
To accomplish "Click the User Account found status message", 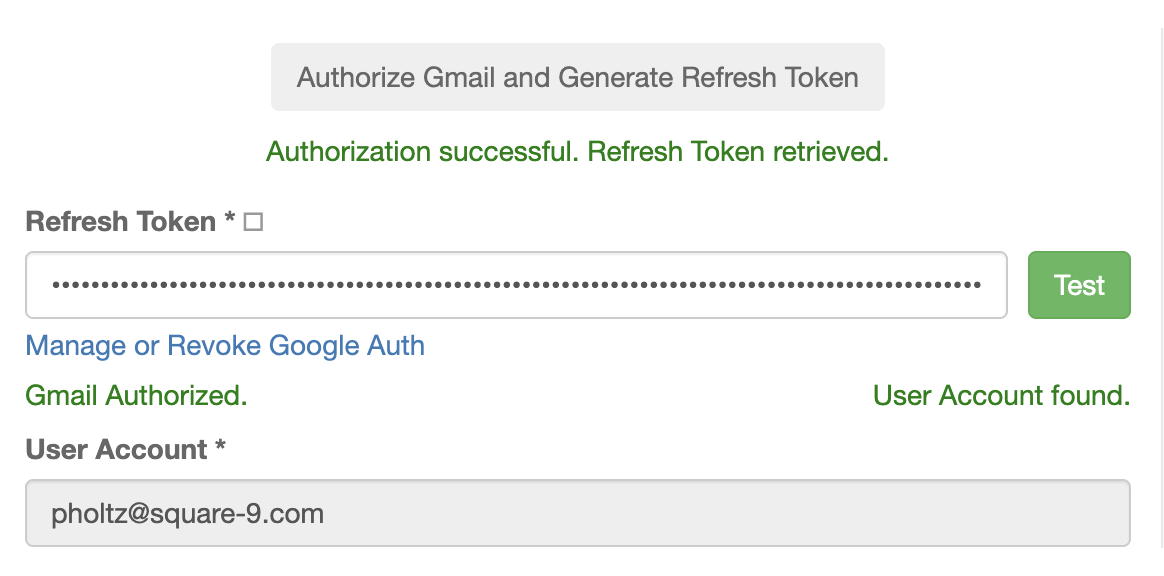I will point(1001,396).
